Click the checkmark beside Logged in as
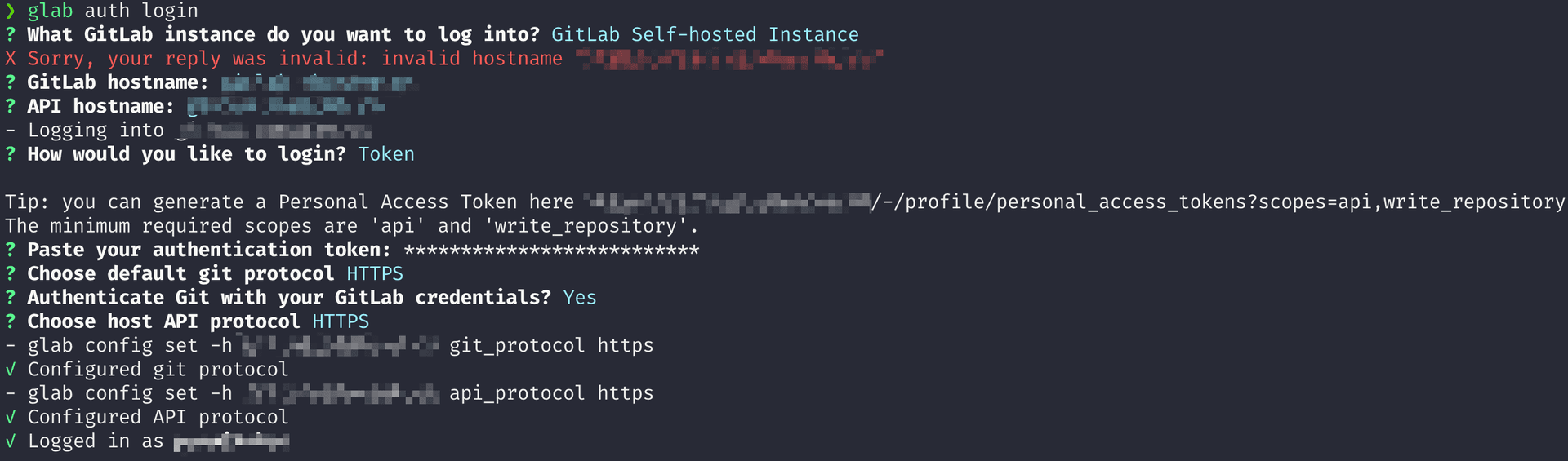 (11, 441)
